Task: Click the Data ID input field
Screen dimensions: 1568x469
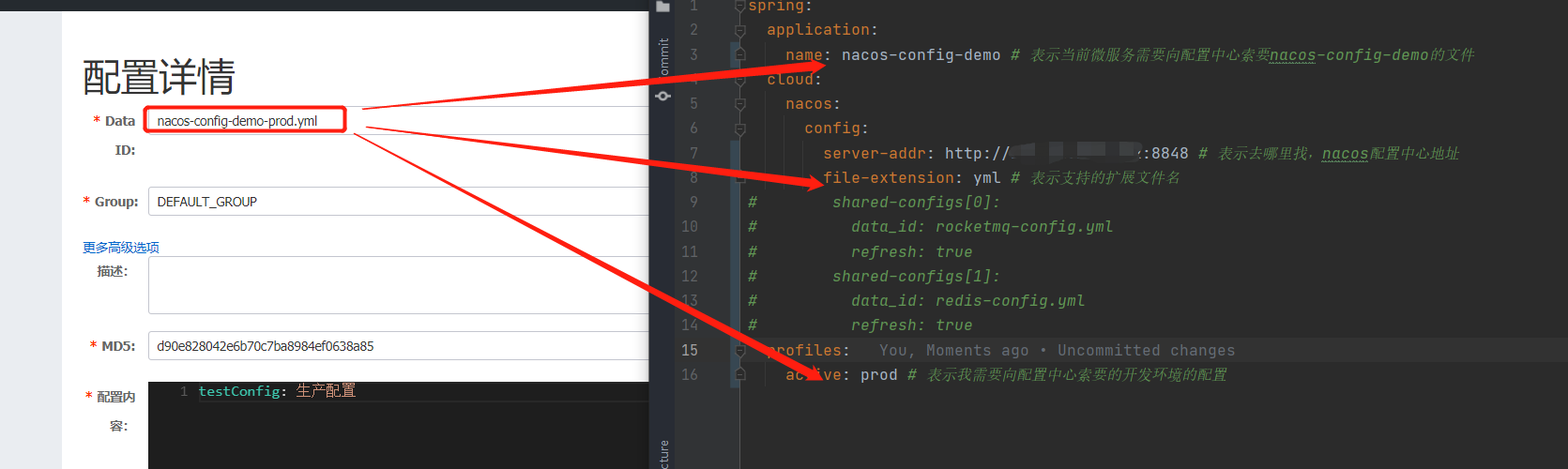Action: tap(398, 120)
